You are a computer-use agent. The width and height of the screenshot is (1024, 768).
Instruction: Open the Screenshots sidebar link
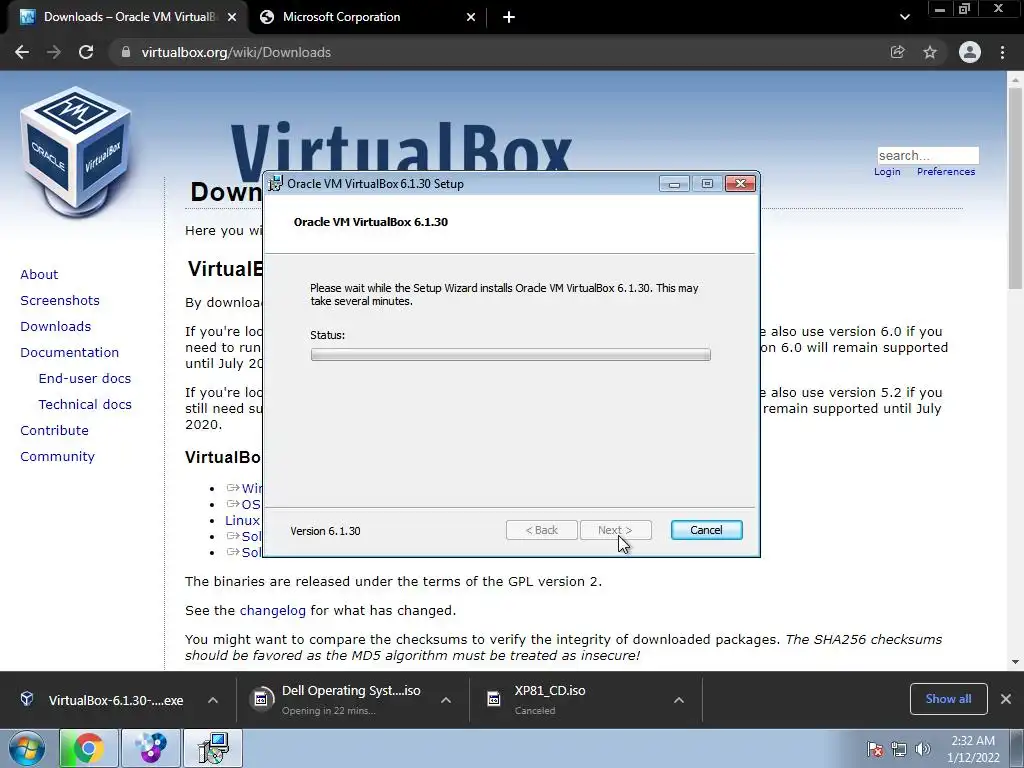click(x=60, y=300)
